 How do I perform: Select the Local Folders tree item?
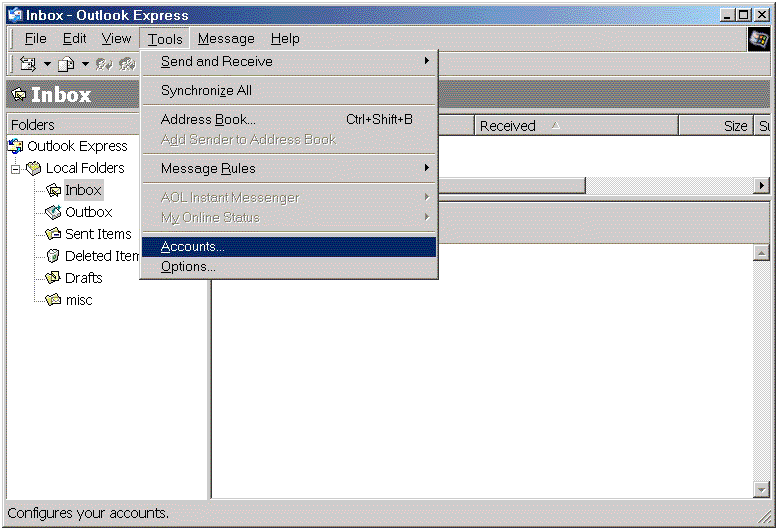(x=85, y=168)
